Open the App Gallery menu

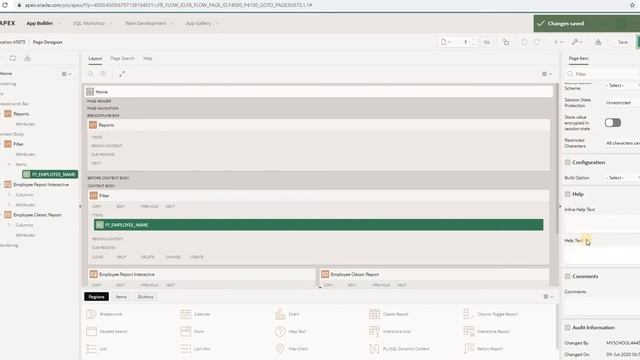tap(202, 23)
